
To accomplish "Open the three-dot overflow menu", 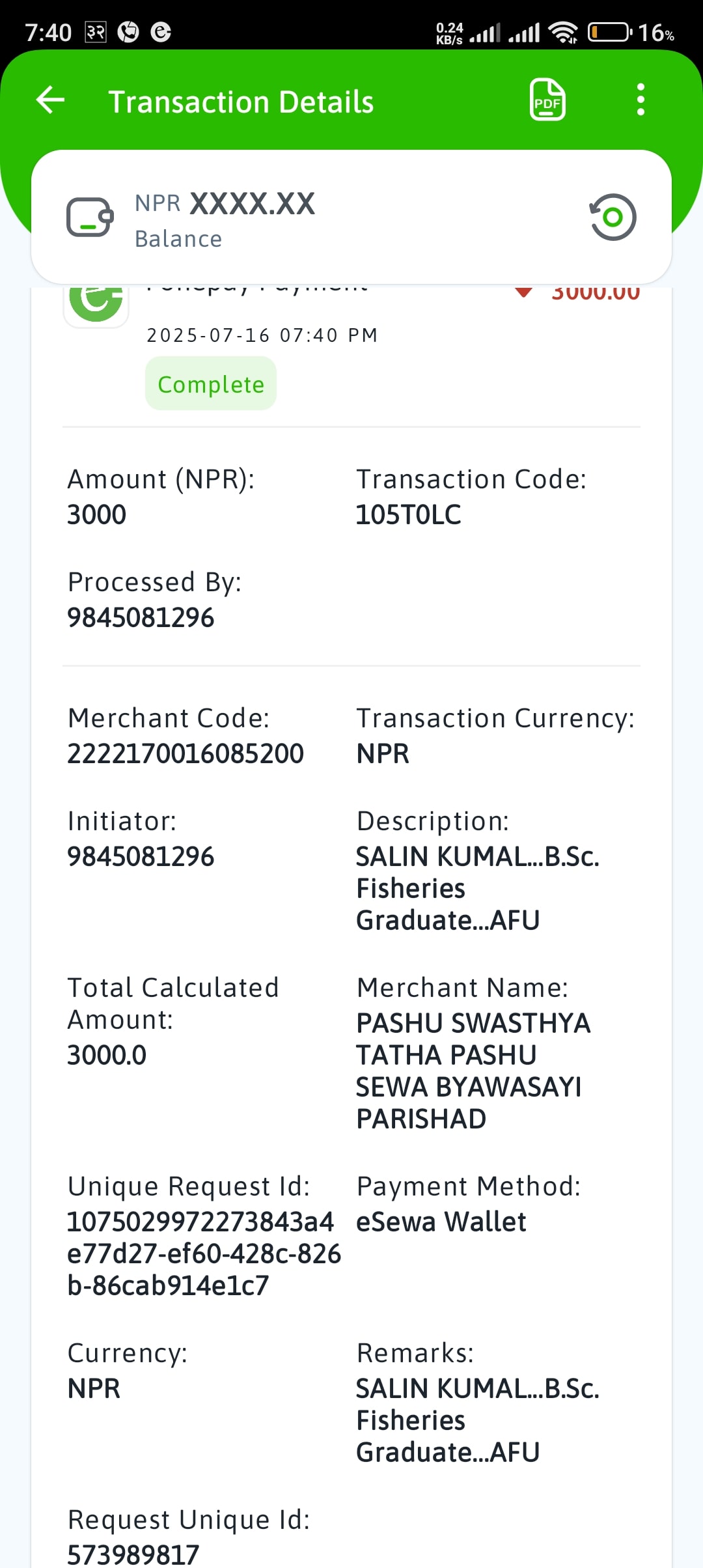I will pos(641,100).
